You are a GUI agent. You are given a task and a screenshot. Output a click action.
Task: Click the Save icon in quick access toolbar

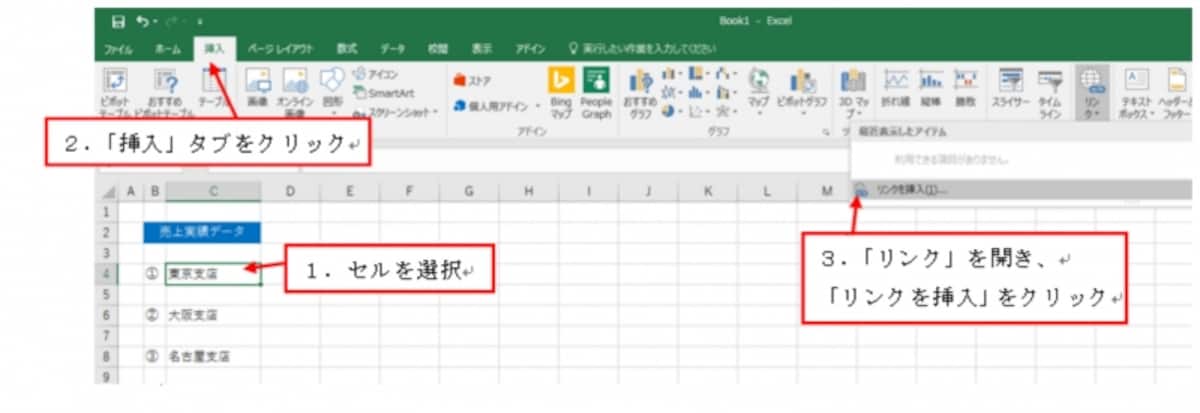119,21
